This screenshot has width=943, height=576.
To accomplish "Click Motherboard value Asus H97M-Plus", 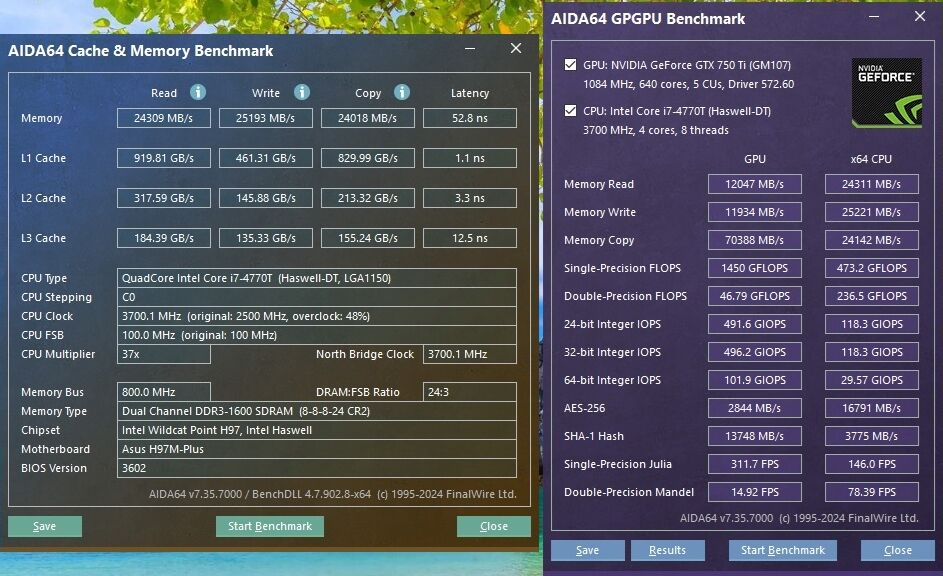I will 316,449.
